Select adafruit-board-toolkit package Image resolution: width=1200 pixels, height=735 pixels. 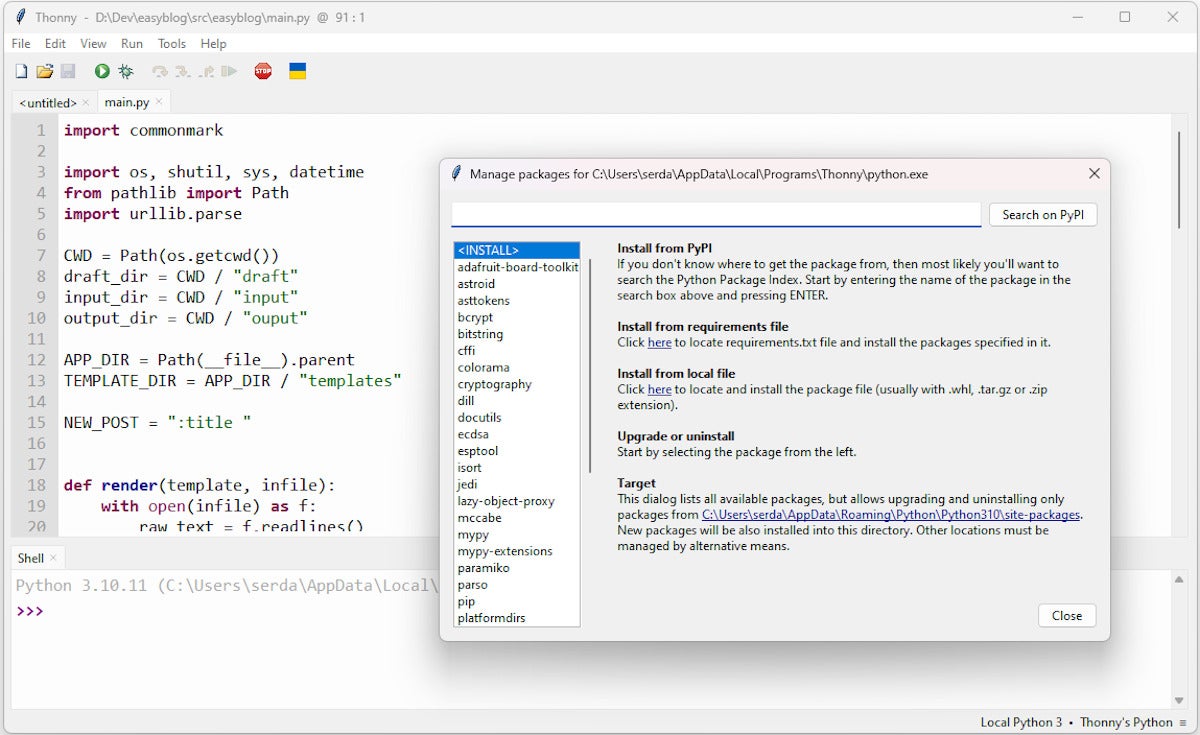(x=516, y=267)
